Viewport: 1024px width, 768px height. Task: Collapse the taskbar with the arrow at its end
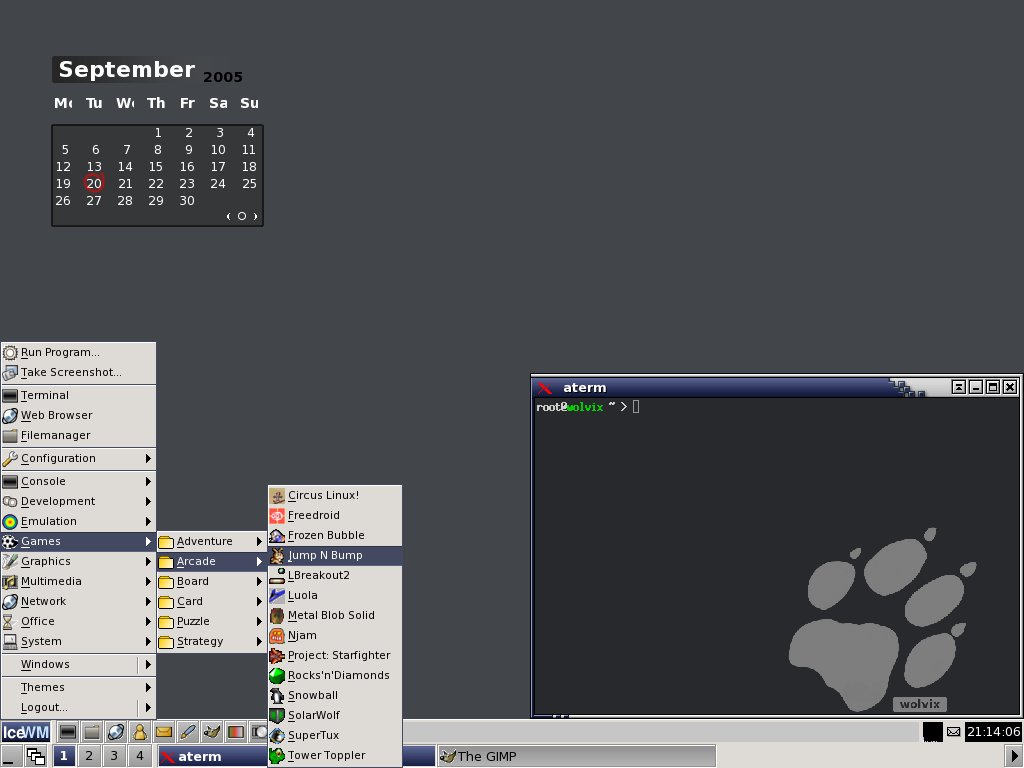[x=1014, y=756]
